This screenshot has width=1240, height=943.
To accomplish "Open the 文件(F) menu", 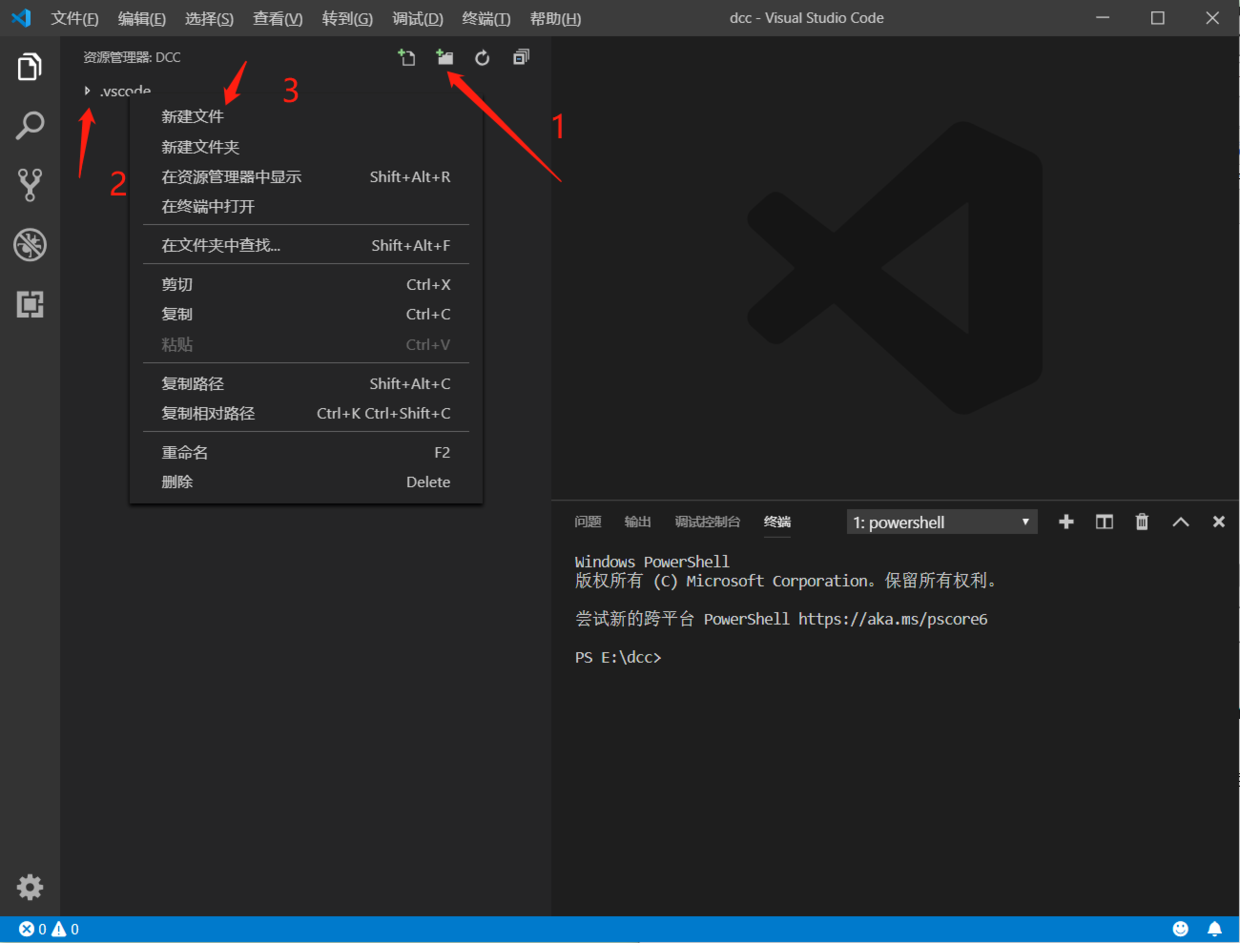I will pos(75,19).
